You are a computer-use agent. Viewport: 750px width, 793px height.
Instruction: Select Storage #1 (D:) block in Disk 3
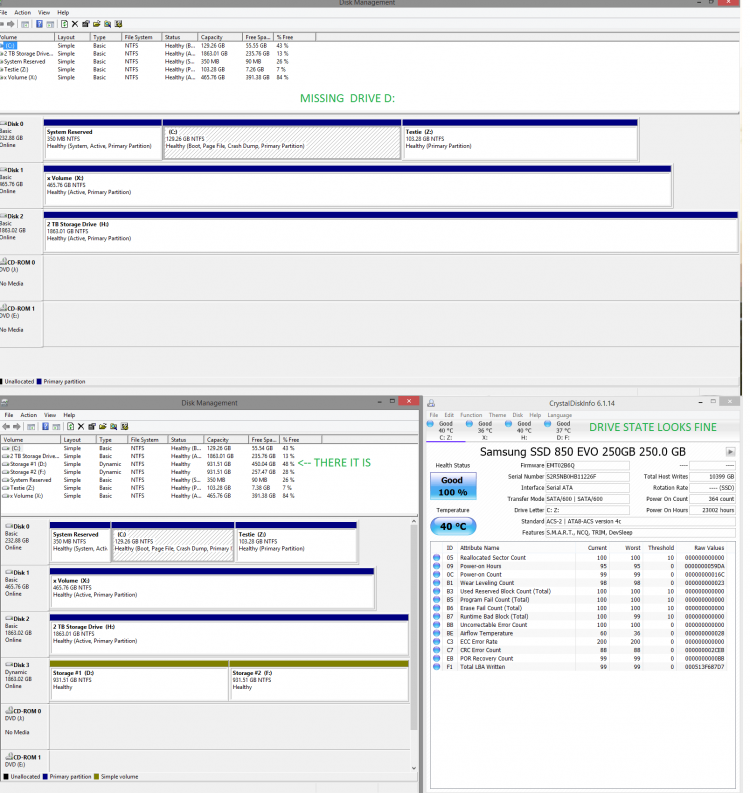[x=139, y=681]
